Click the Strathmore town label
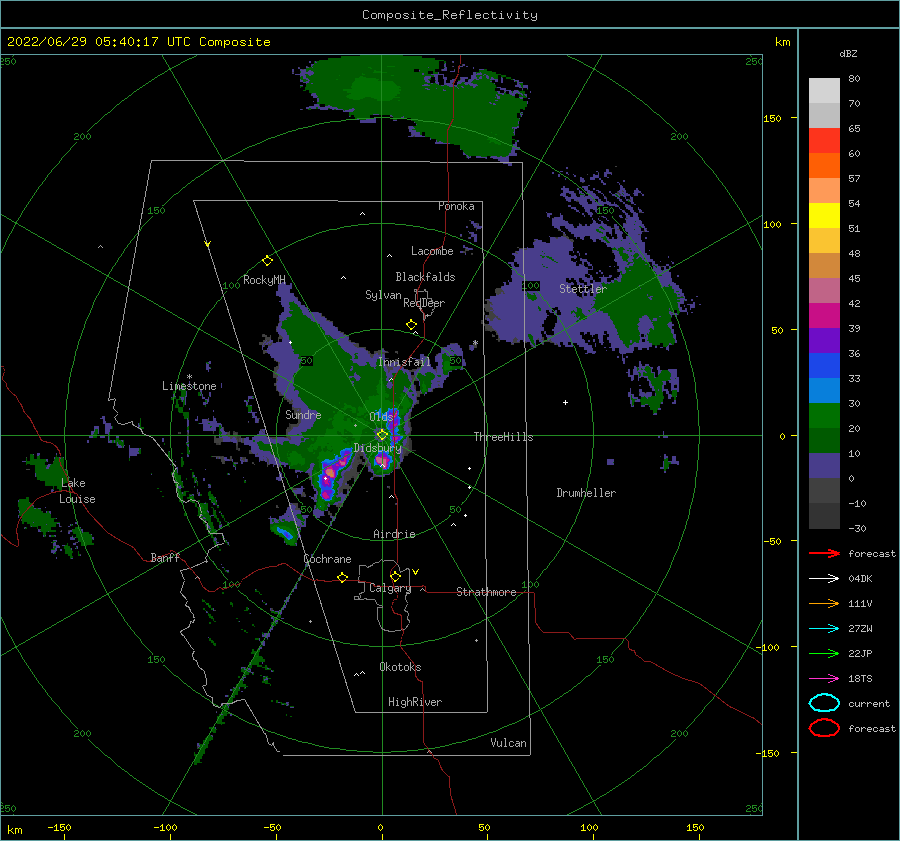 coord(486,592)
